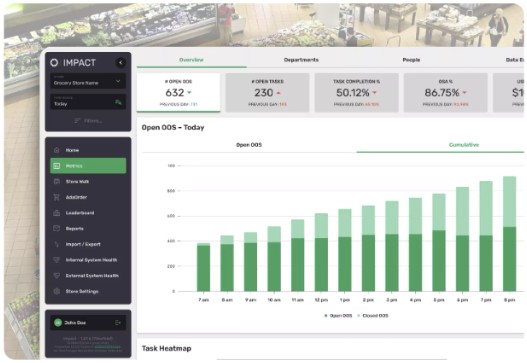Select the Metrics icon in the sidebar
The image size is (527, 363).
click(56, 166)
